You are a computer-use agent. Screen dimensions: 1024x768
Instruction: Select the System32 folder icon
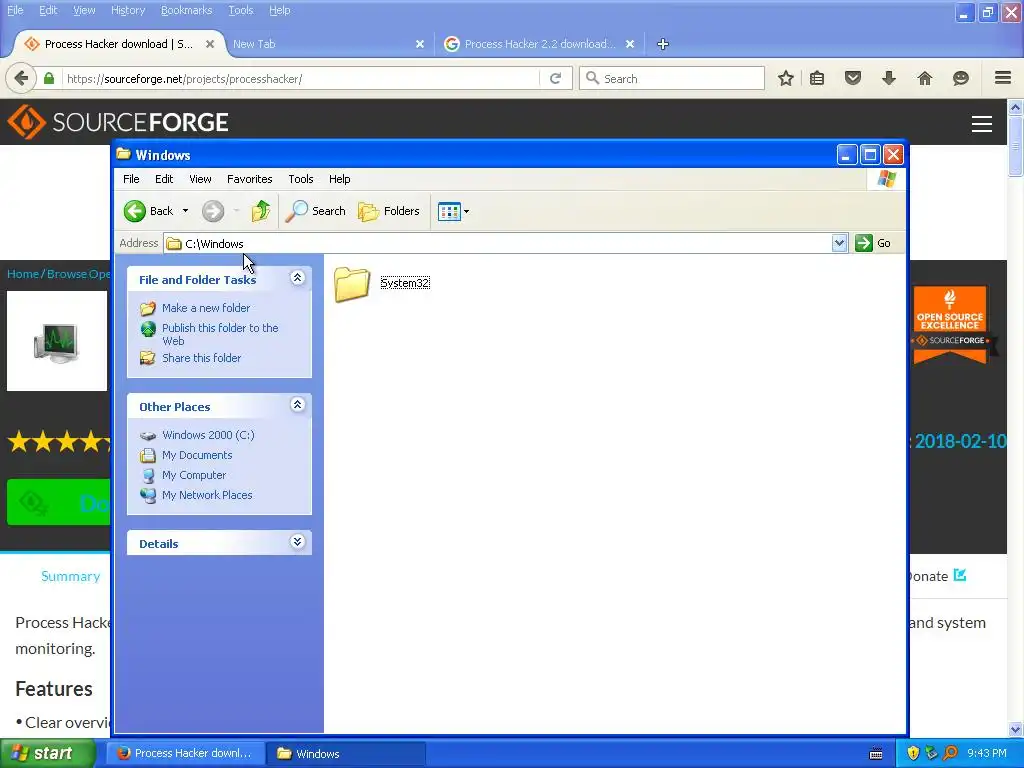pyautogui.click(x=352, y=284)
